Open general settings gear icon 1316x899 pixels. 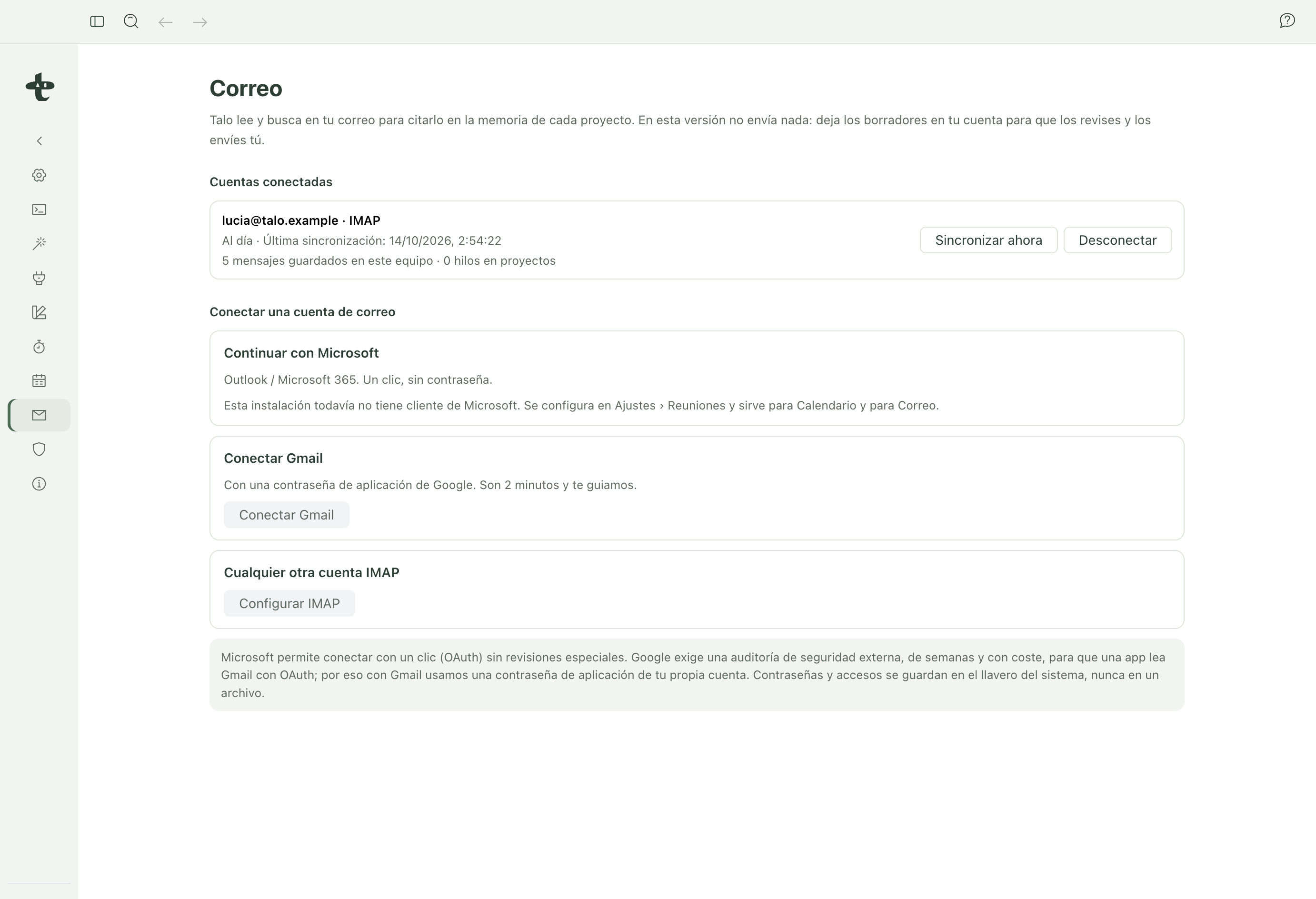(x=39, y=175)
